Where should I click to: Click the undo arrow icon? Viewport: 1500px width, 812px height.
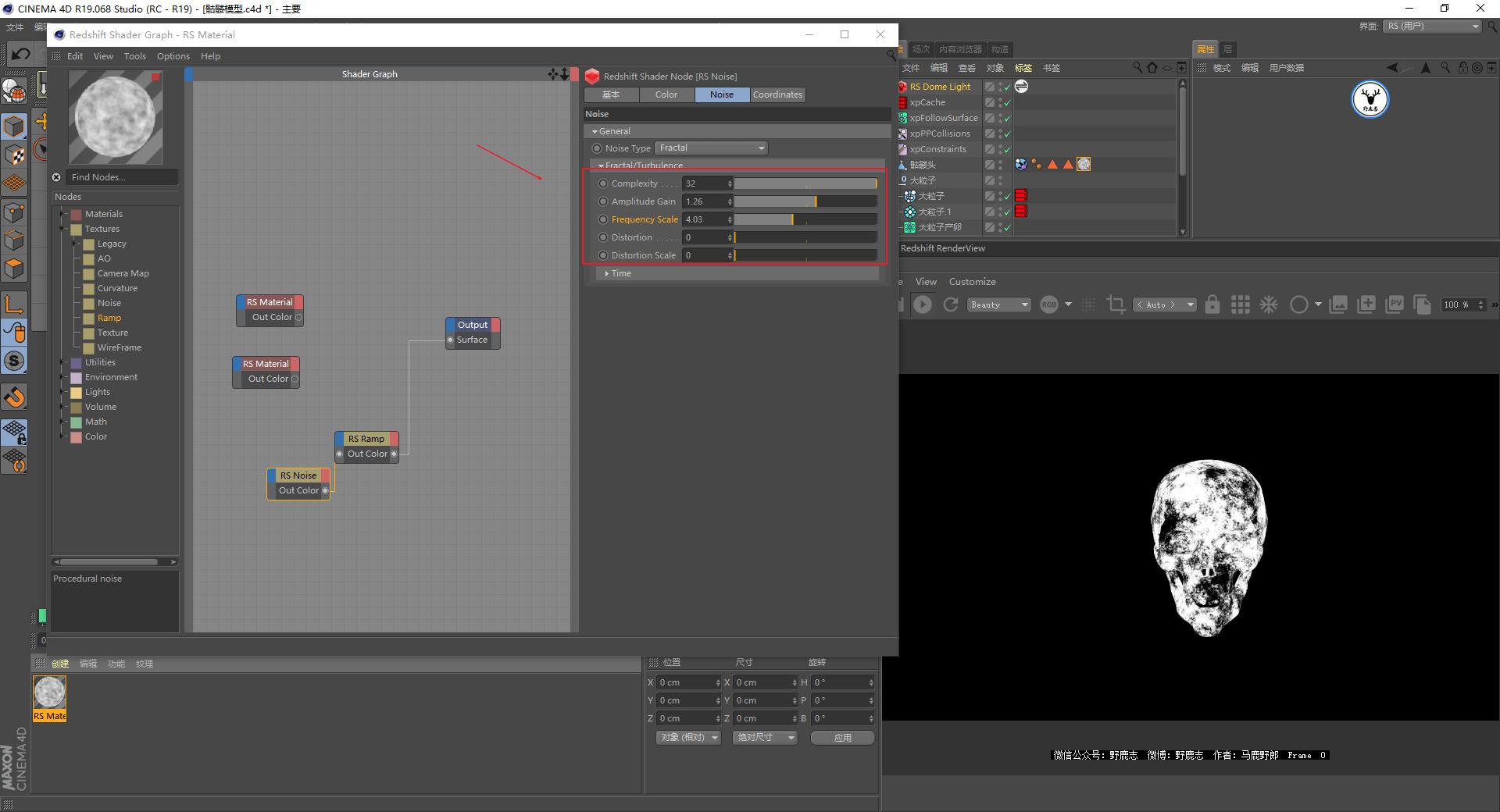click(x=21, y=54)
